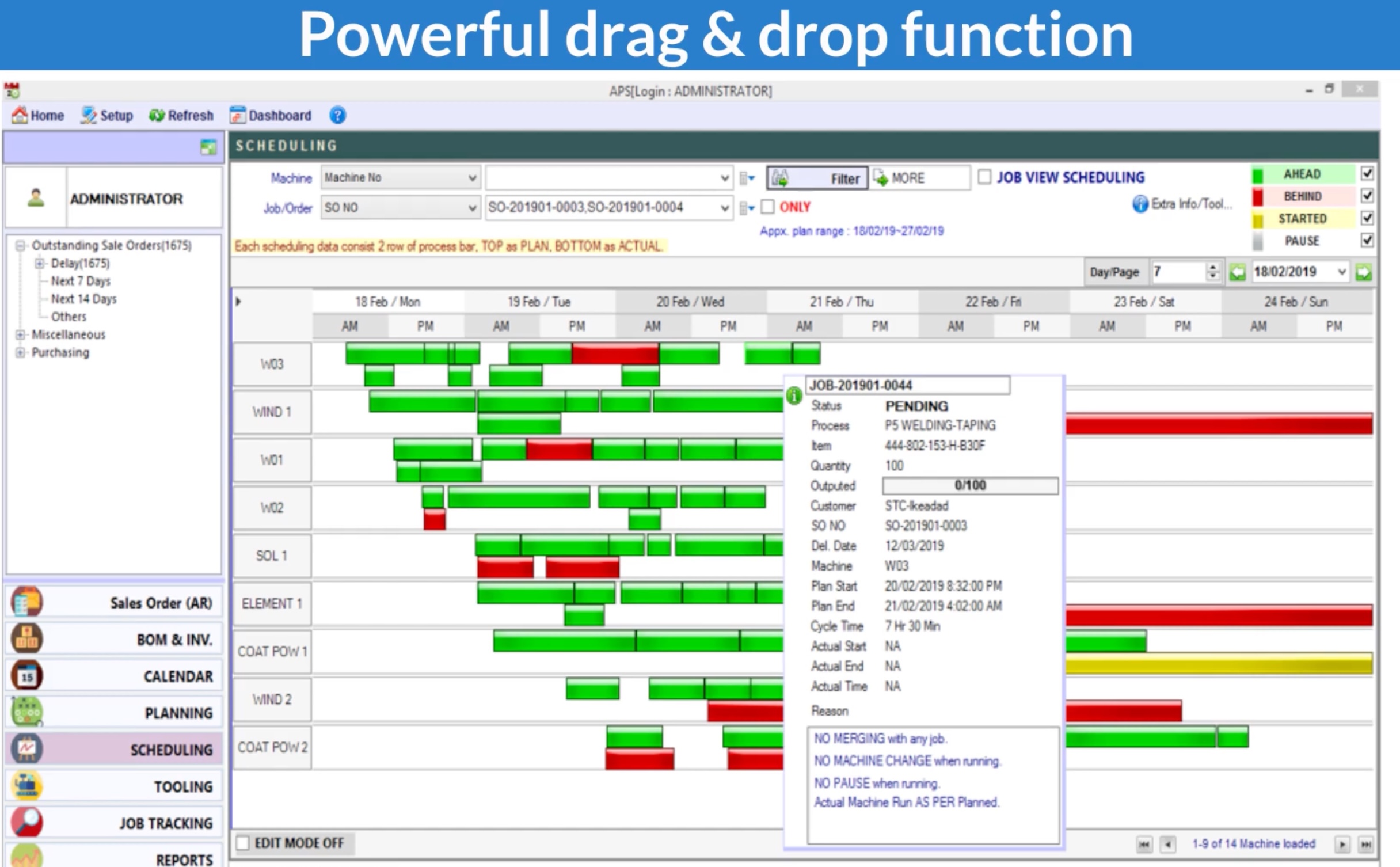Uncheck the BEHIND status checkbox
This screenshot has width=1400, height=867.
(x=1367, y=196)
